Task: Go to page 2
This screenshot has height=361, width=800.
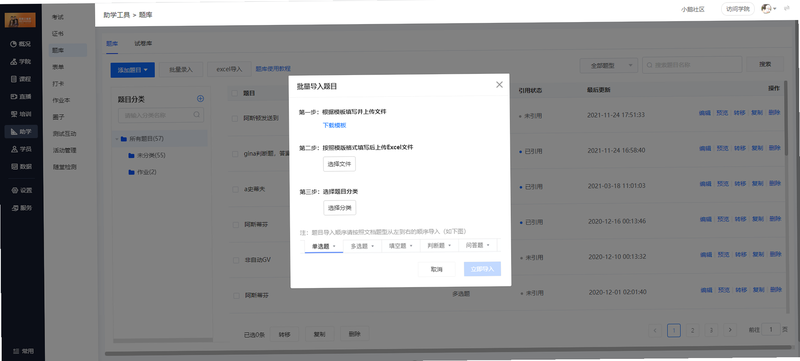Action: (x=692, y=330)
